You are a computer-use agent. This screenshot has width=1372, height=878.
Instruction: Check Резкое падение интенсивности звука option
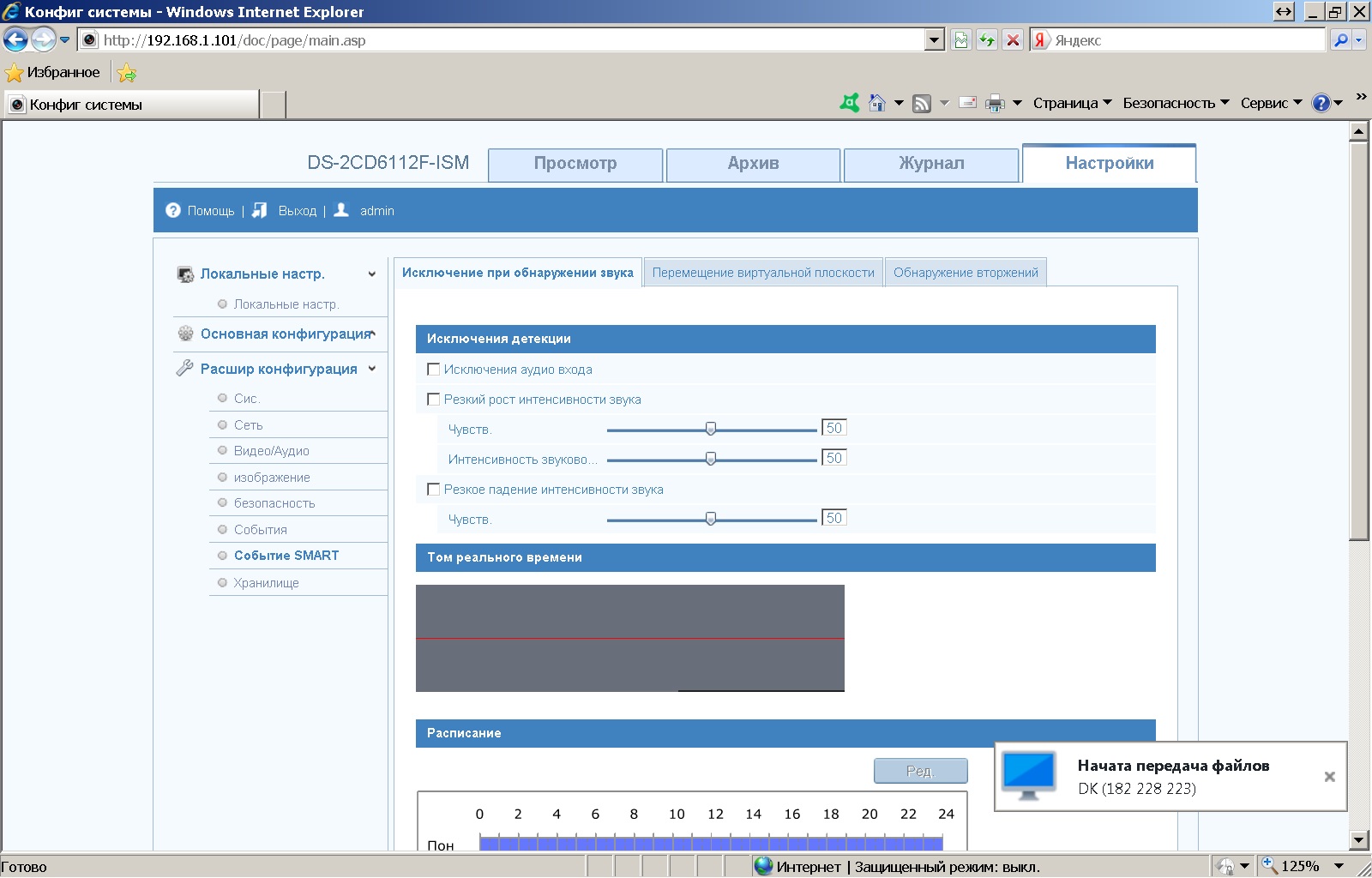tap(434, 490)
